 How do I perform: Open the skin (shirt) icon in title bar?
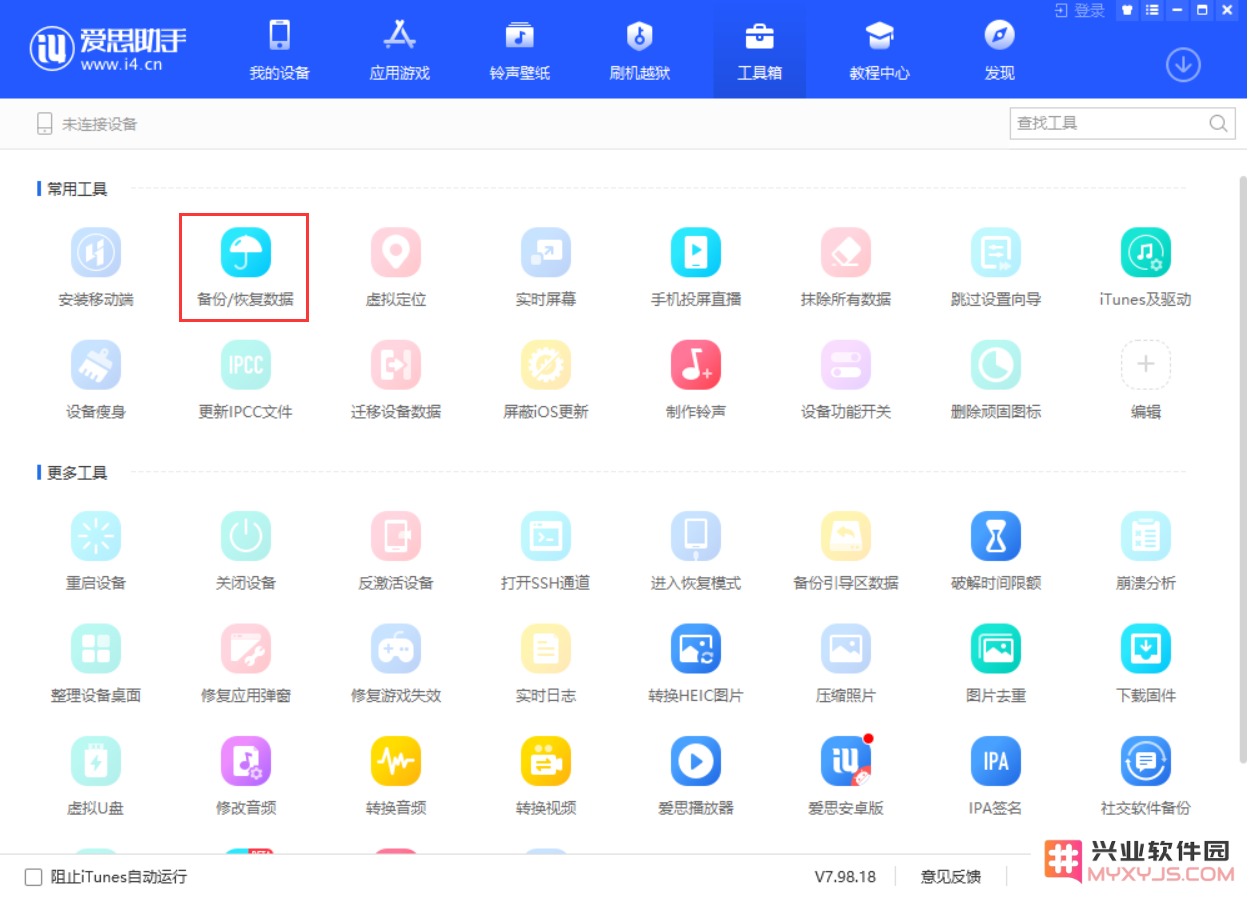1127,10
